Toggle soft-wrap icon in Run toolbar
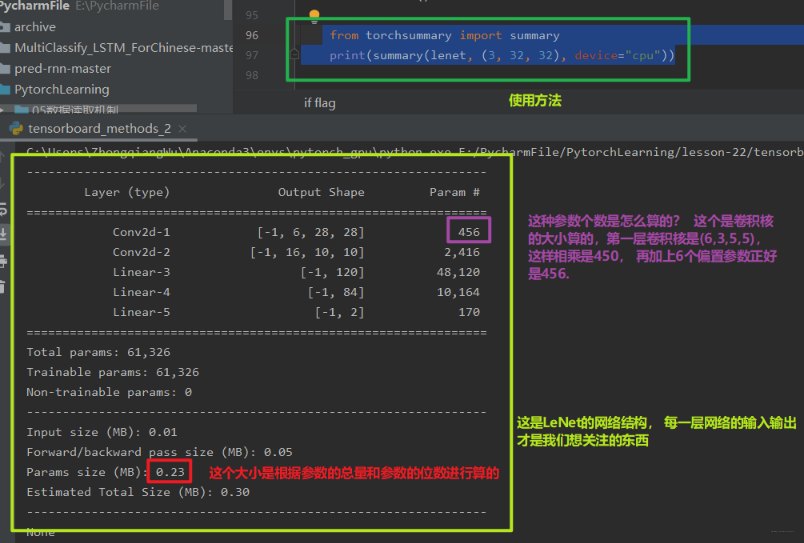The image size is (804, 543). tap(3, 209)
